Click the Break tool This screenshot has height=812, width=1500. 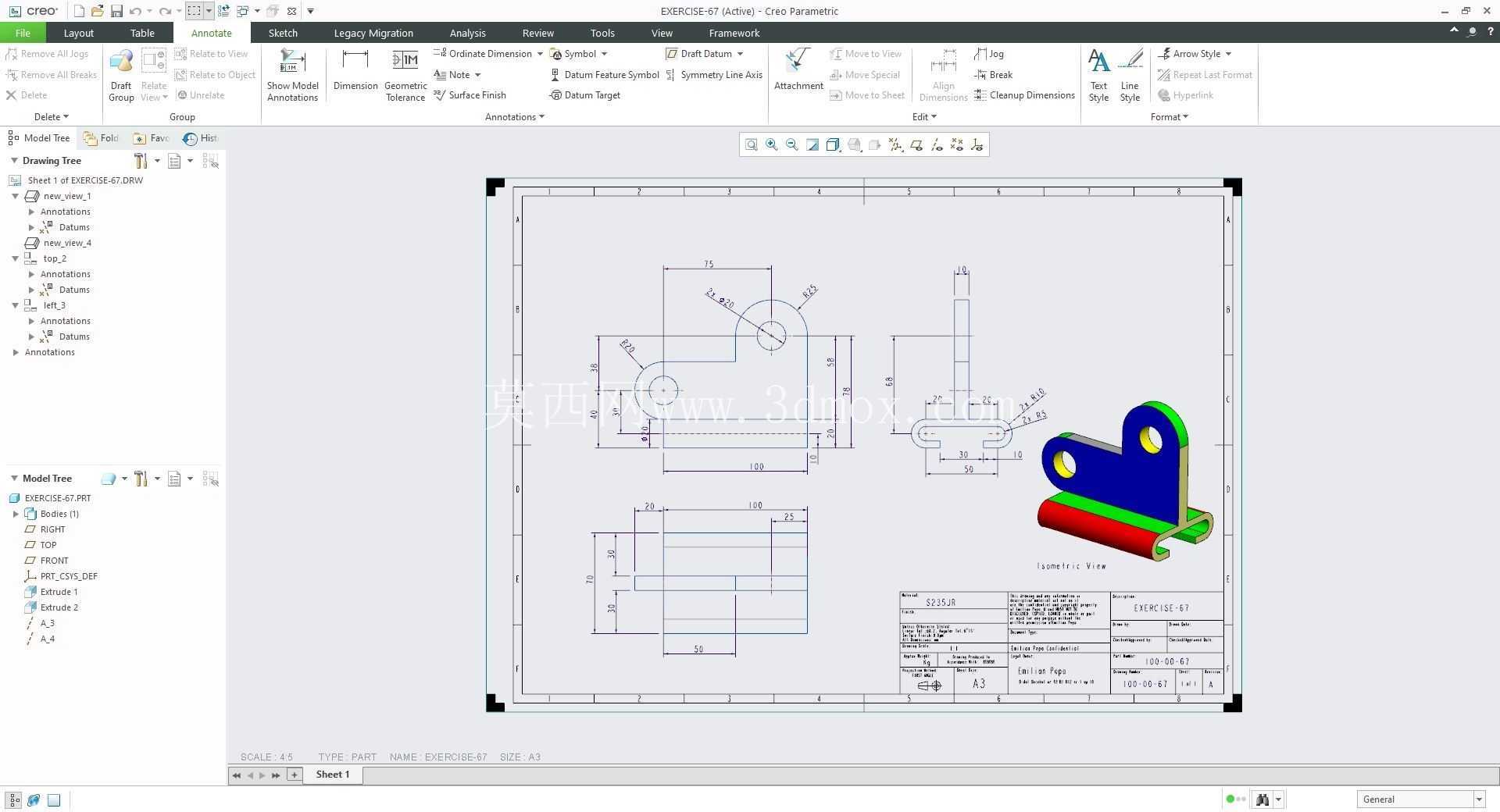click(994, 75)
